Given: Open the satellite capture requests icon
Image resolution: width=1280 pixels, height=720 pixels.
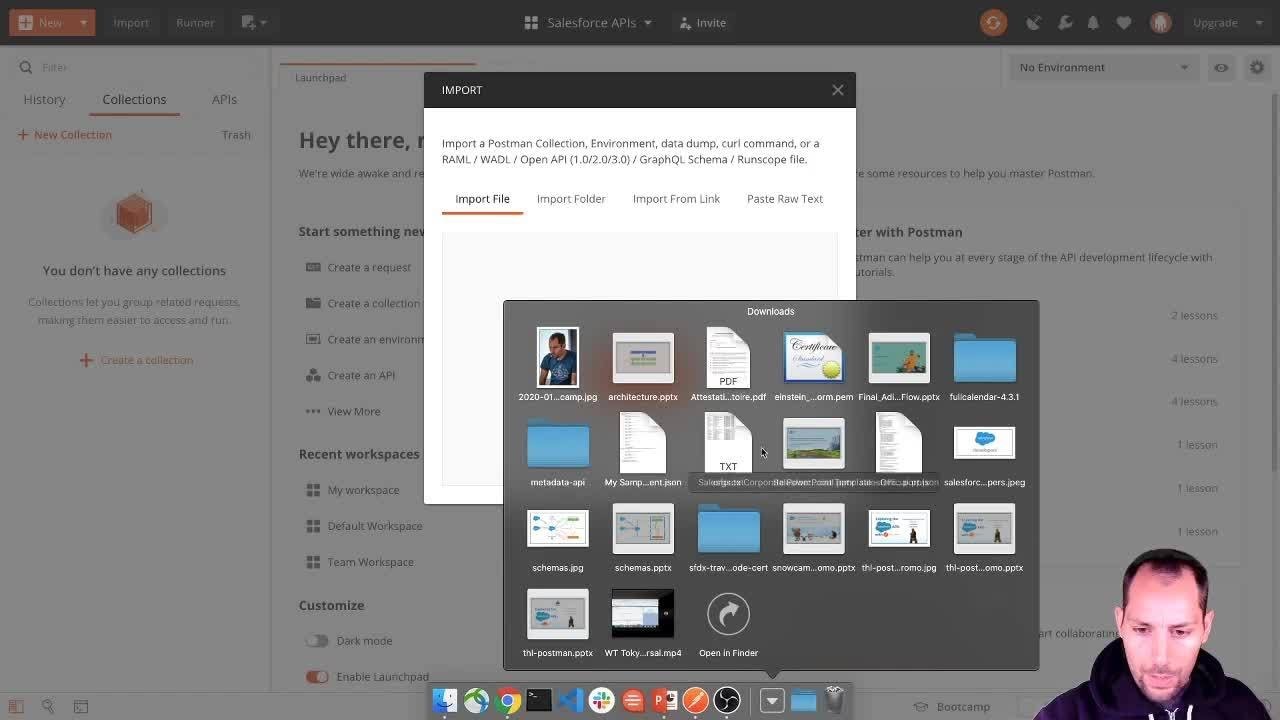Looking at the screenshot, I should 1034,22.
